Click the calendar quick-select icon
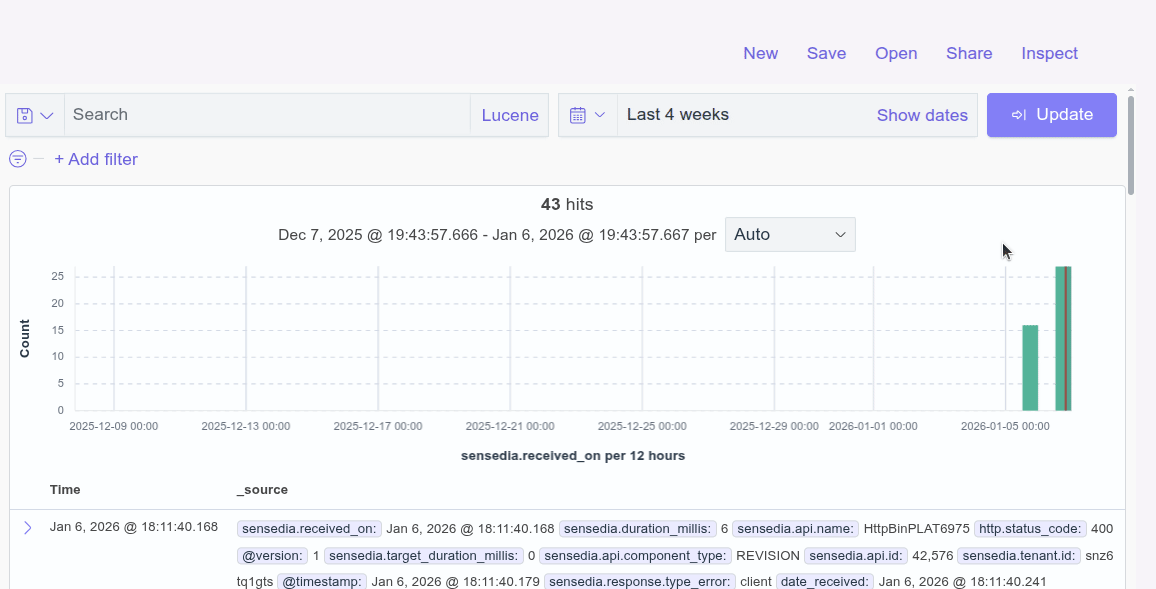 click(587, 115)
